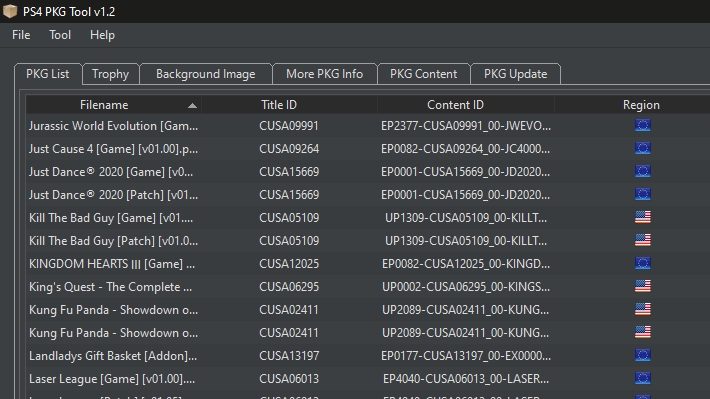The width and height of the screenshot is (710, 399).
Task: Click the US flag for King's Quest row
Action: [642, 287]
